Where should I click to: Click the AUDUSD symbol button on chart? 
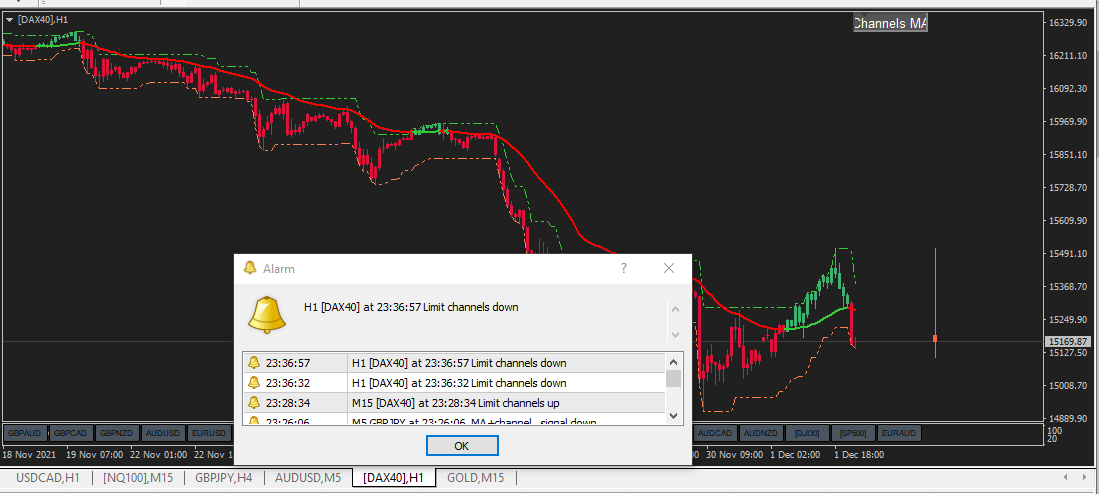tap(163, 433)
